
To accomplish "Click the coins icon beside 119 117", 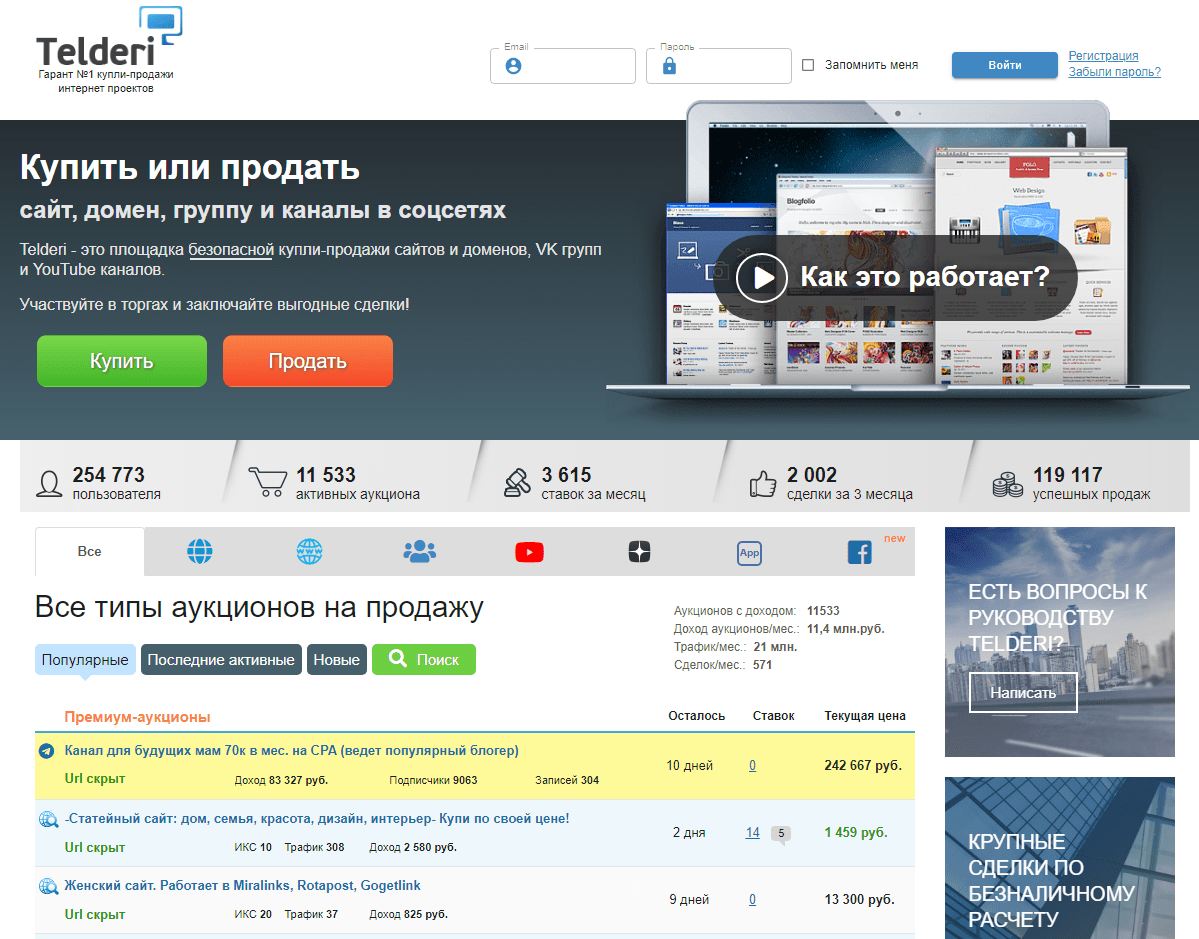I will [x=1008, y=484].
